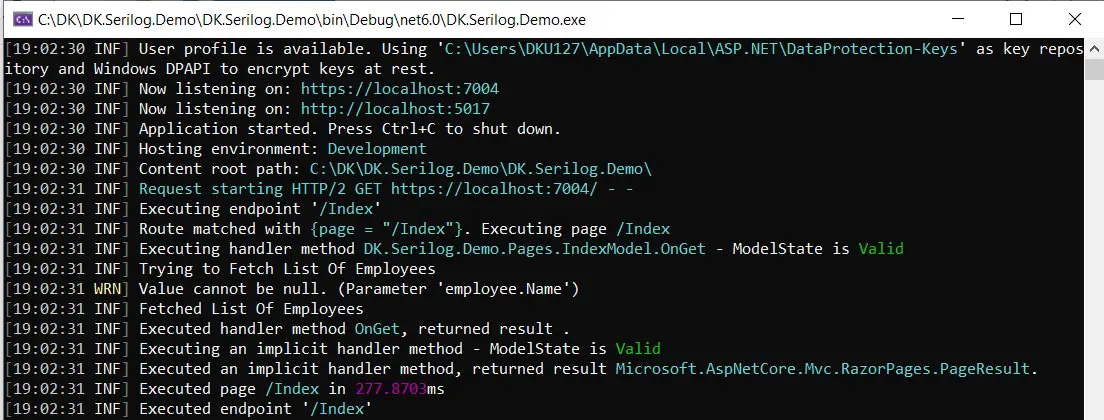This screenshot has width=1104, height=420.
Task: Click the IndexModel.OnGet handler method name
Action: click(x=534, y=248)
